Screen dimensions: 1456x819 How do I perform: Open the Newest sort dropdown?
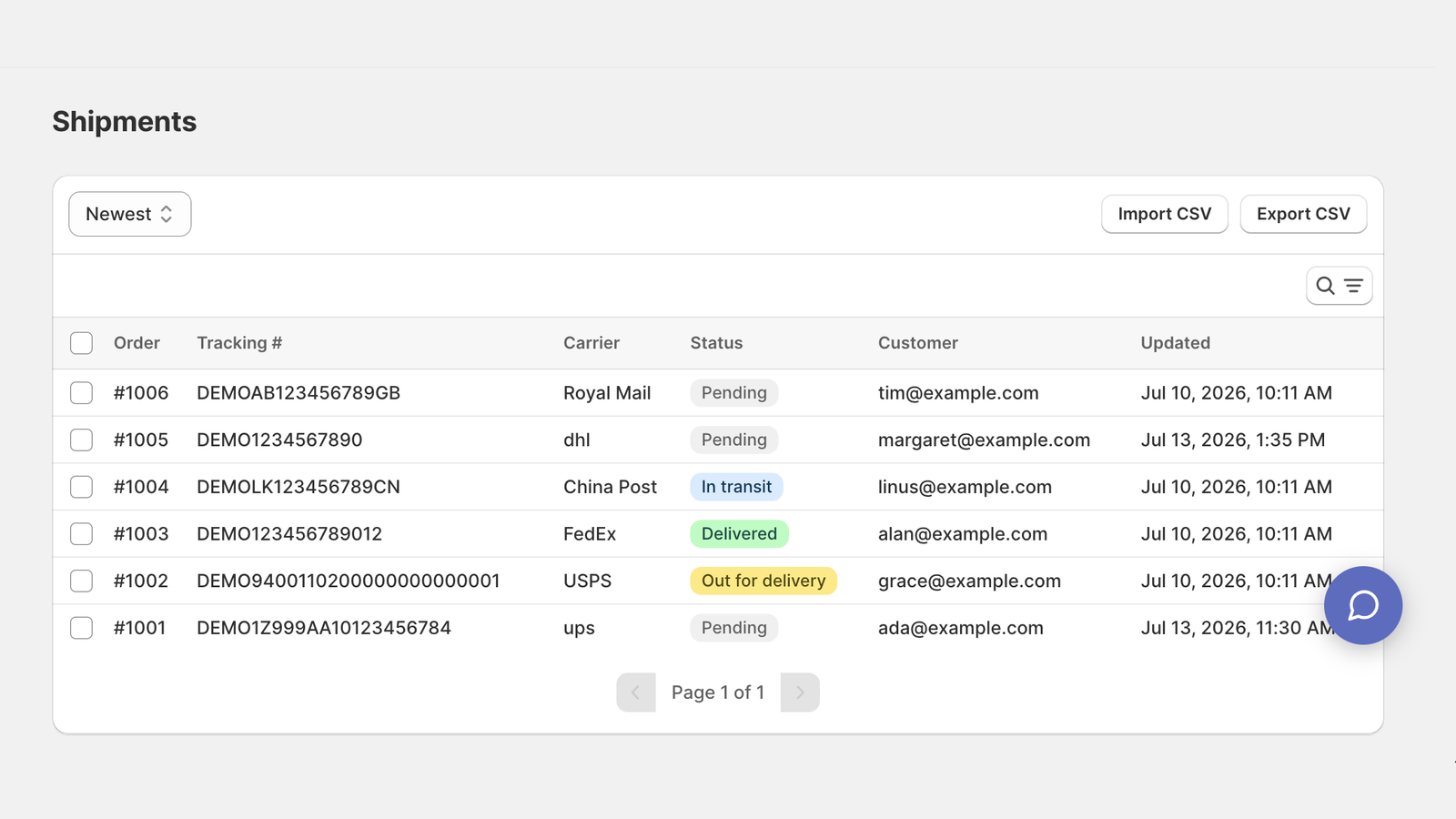tap(130, 214)
